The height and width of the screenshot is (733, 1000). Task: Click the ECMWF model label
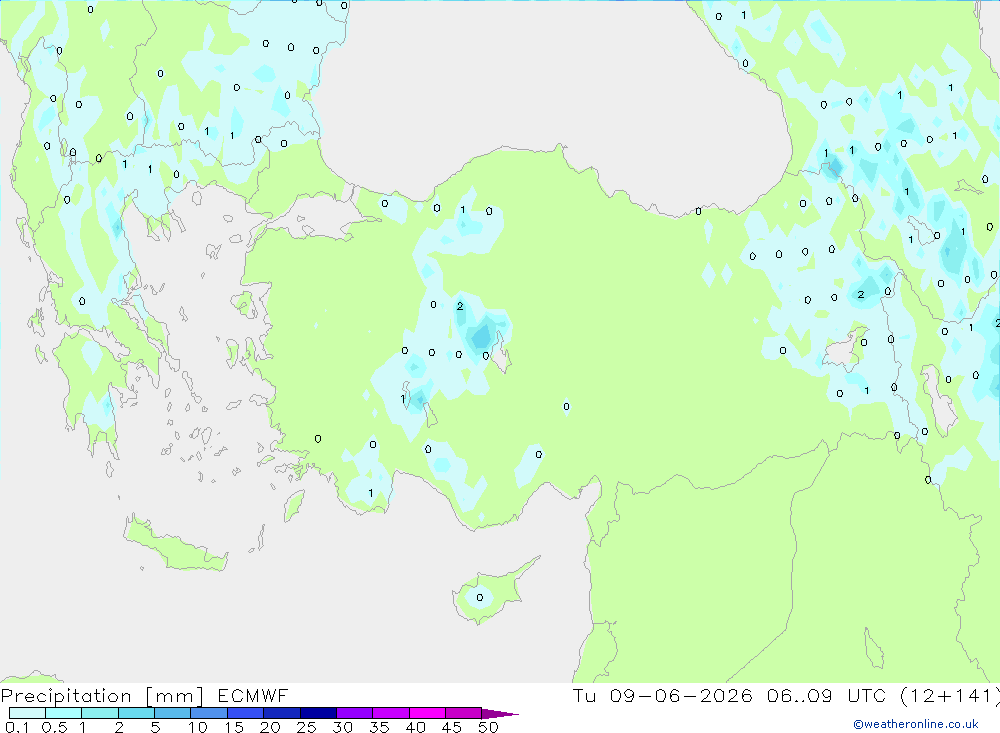click(253, 695)
